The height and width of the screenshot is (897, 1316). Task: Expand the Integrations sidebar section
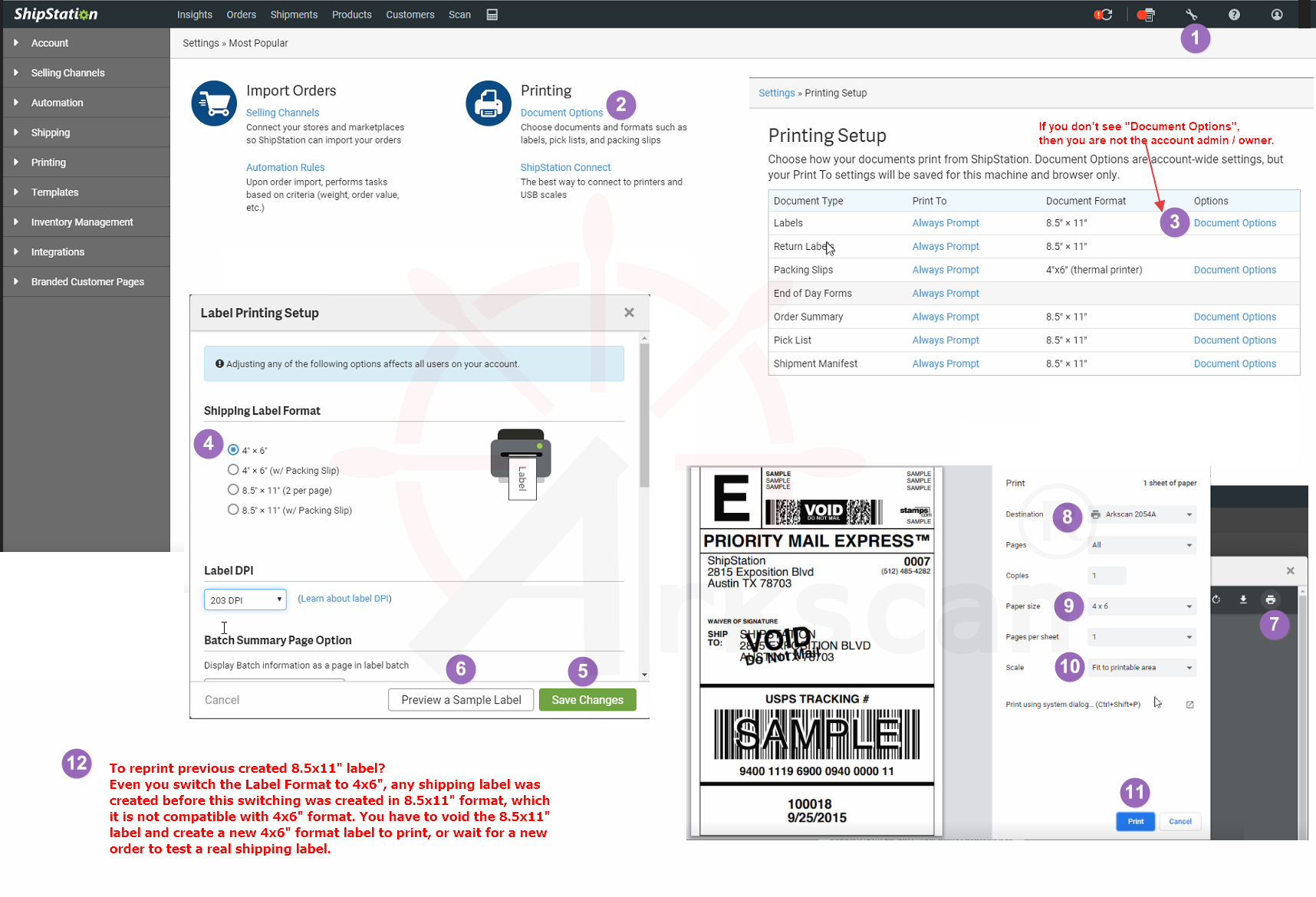(86, 252)
